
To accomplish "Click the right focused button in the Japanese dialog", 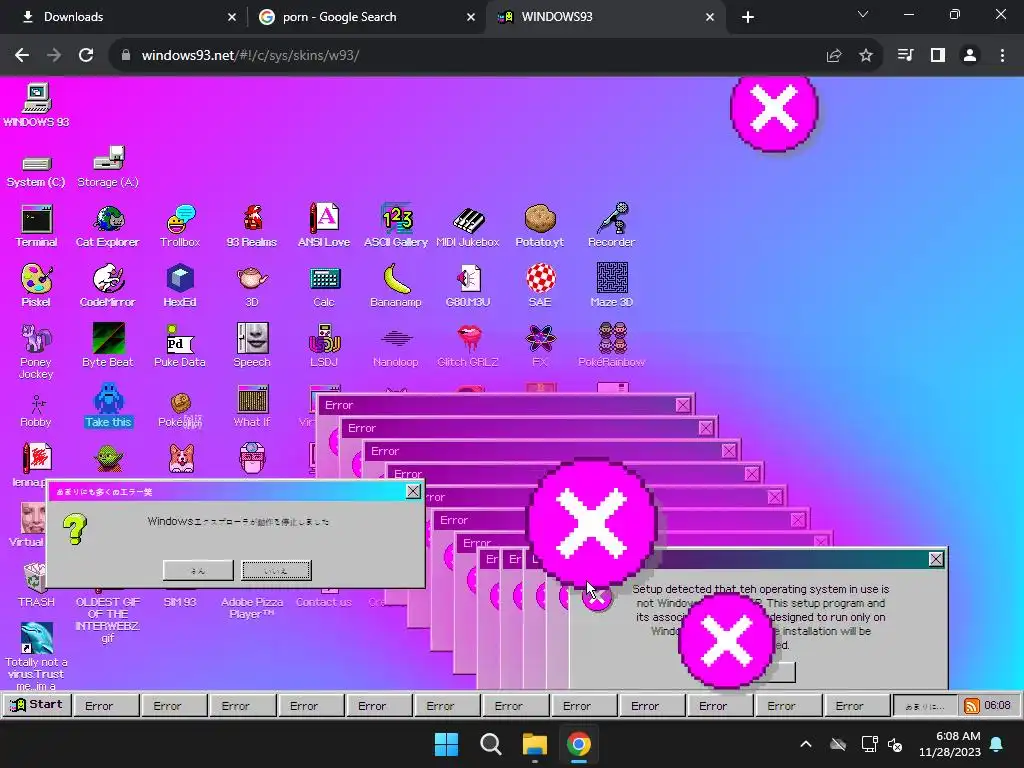I will [x=276, y=571].
